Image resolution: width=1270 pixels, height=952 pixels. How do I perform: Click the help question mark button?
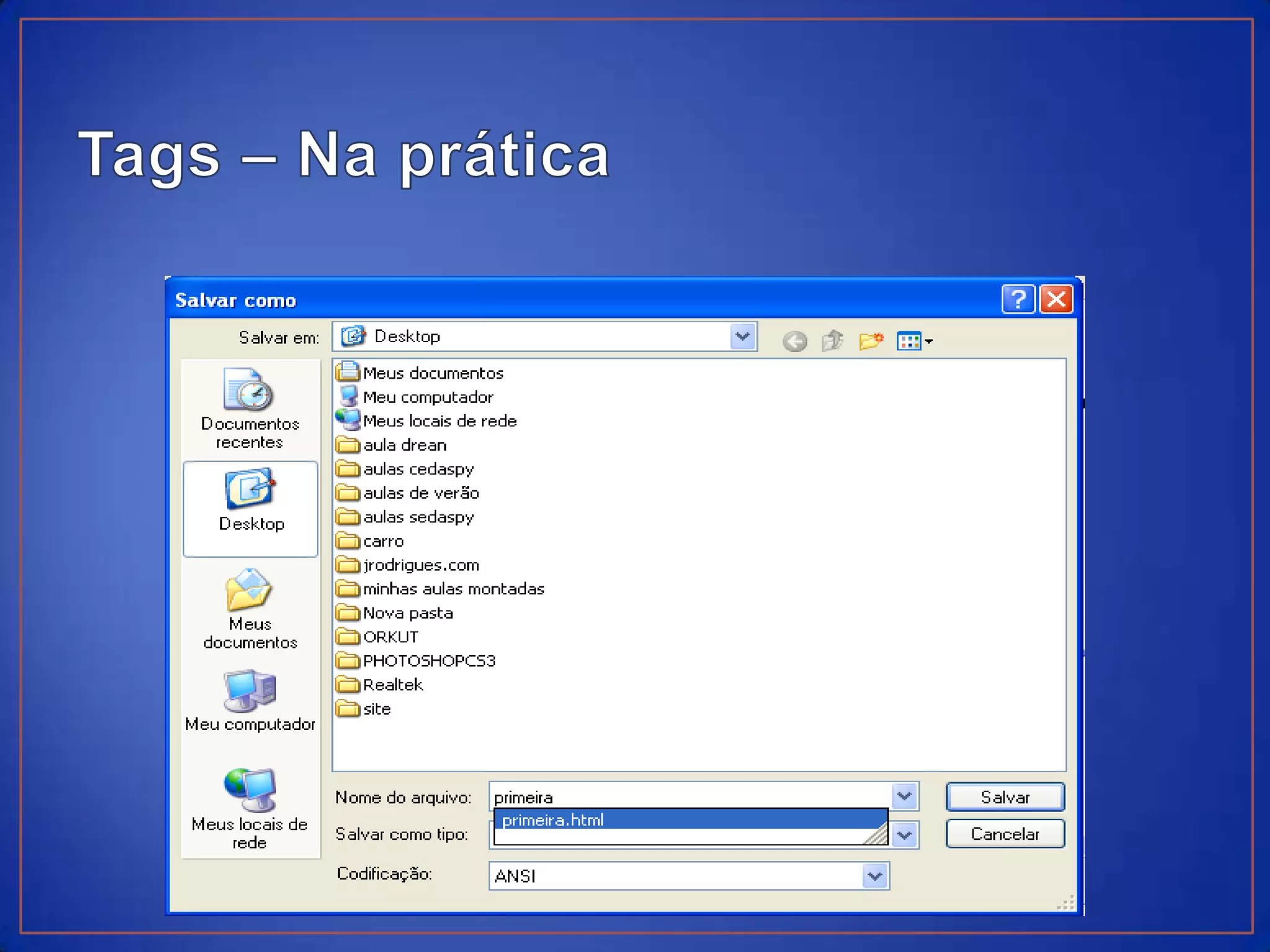1018,300
